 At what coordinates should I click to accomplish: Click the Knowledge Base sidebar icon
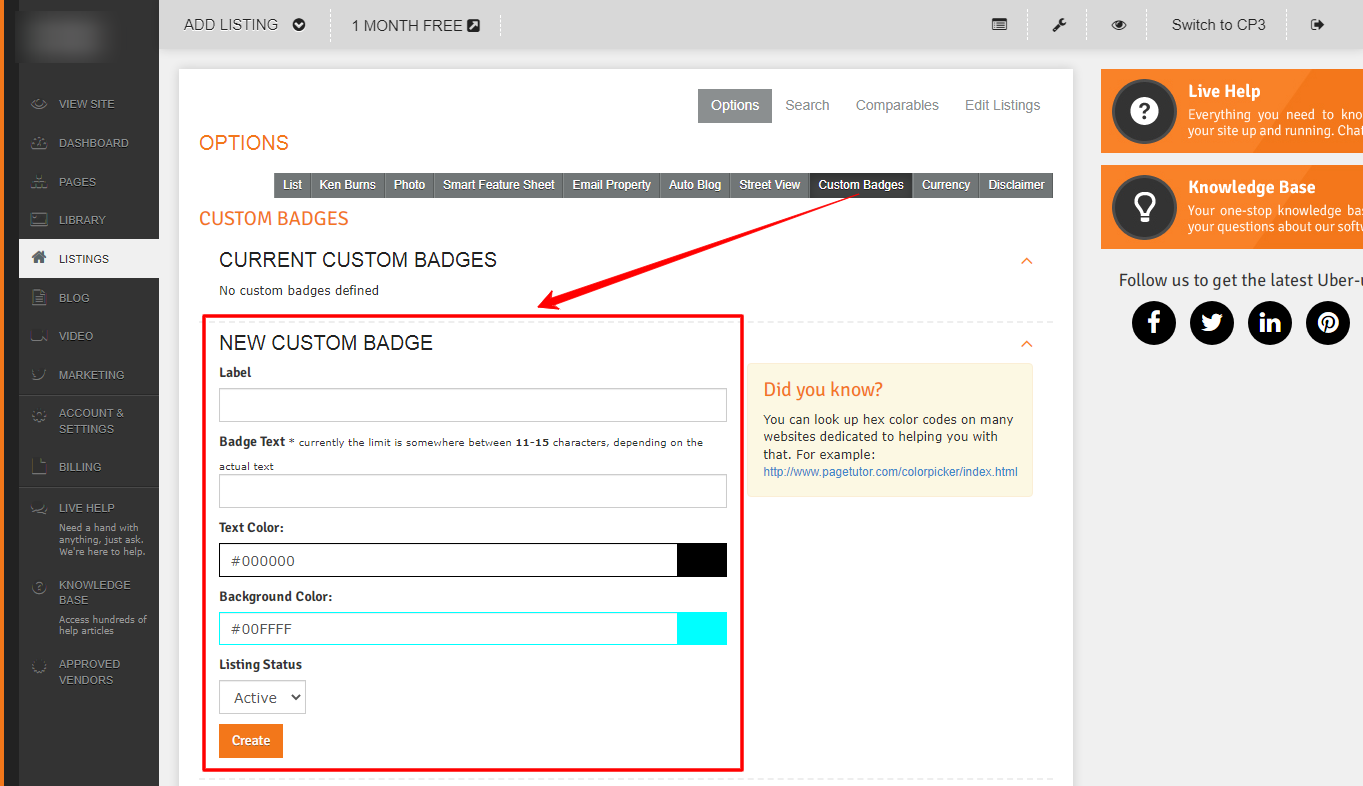point(39,586)
